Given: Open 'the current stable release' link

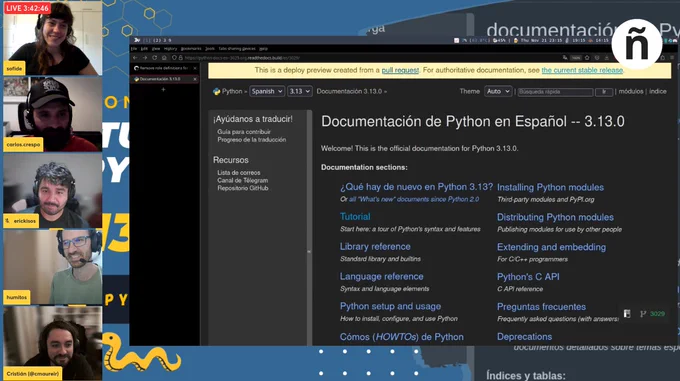Looking at the screenshot, I should tap(582, 70).
